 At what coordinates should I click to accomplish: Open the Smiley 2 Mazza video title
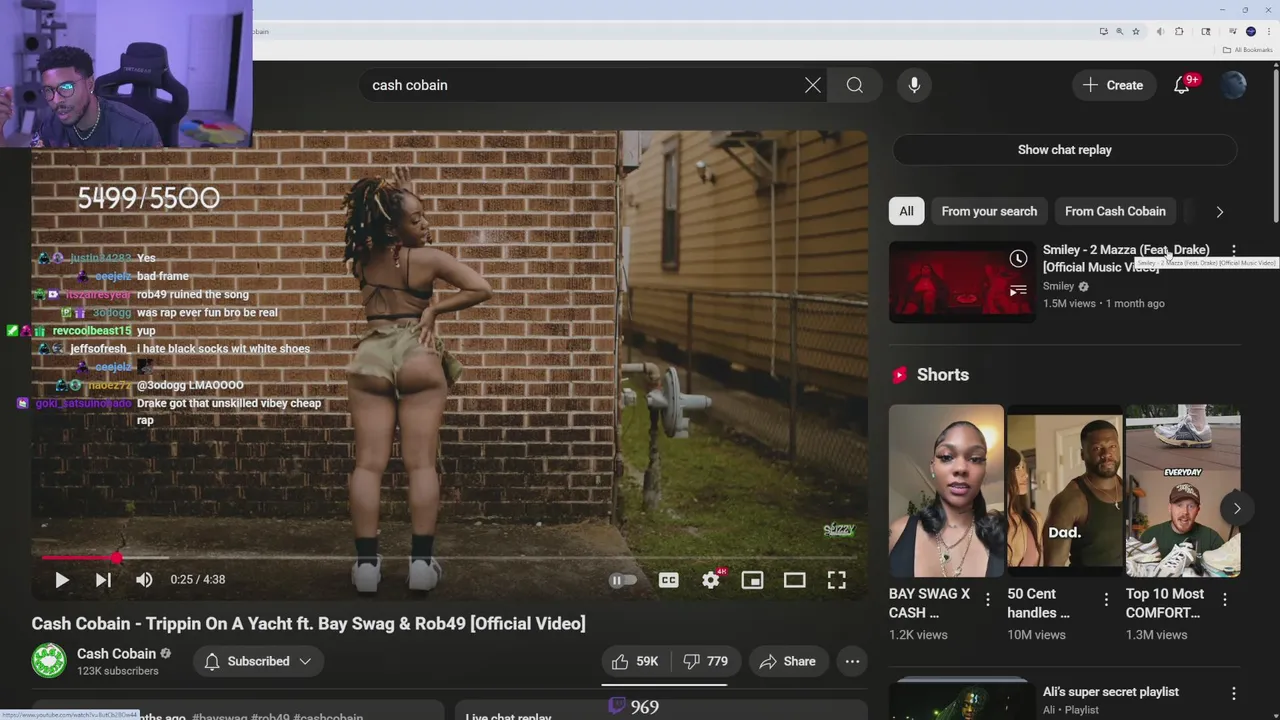(1126, 258)
